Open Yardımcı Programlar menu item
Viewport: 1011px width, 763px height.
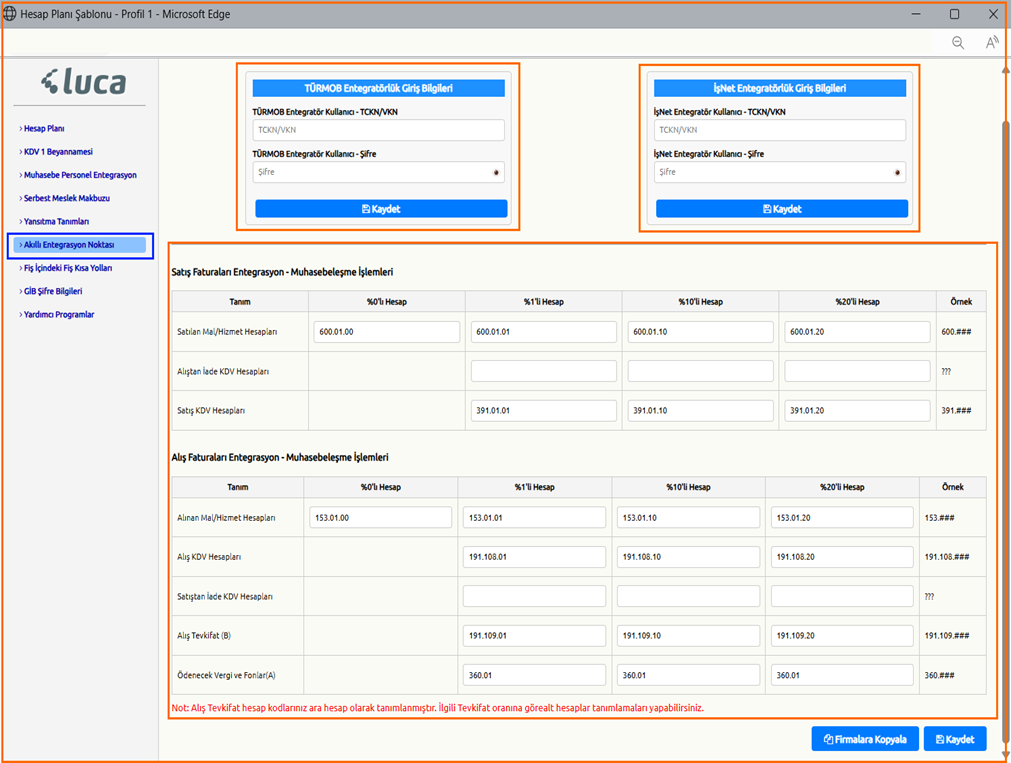point(59,314)
